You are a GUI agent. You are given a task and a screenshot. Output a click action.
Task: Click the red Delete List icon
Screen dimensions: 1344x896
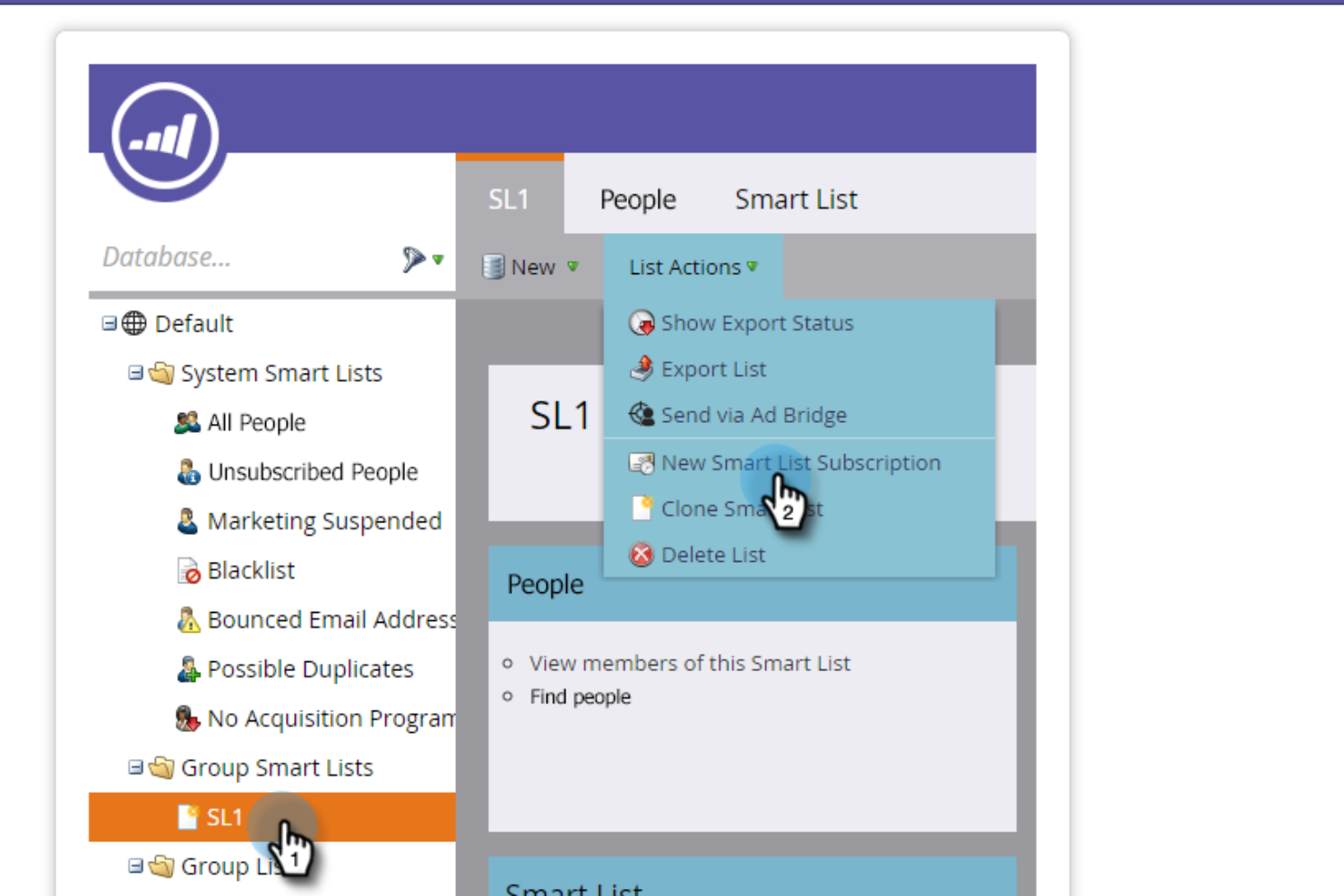[642, 555]
